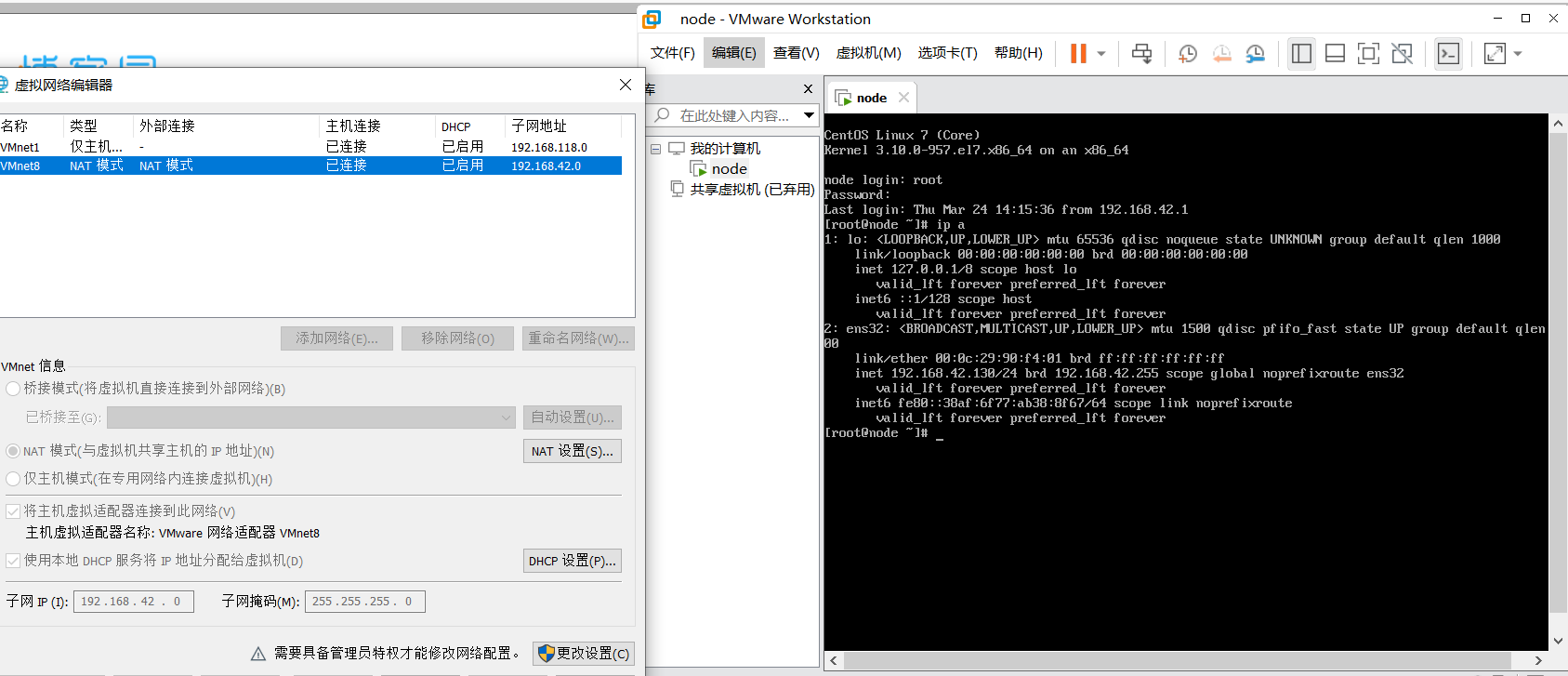Screen dimensions: 1568x676
Task: Open NAT 设置(S)... dialog
Action: (x=573, y=451)
